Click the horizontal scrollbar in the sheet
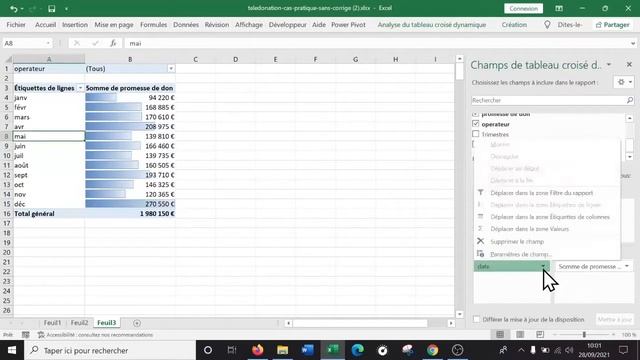Screen dimensions: 640x360 point(360,323)
